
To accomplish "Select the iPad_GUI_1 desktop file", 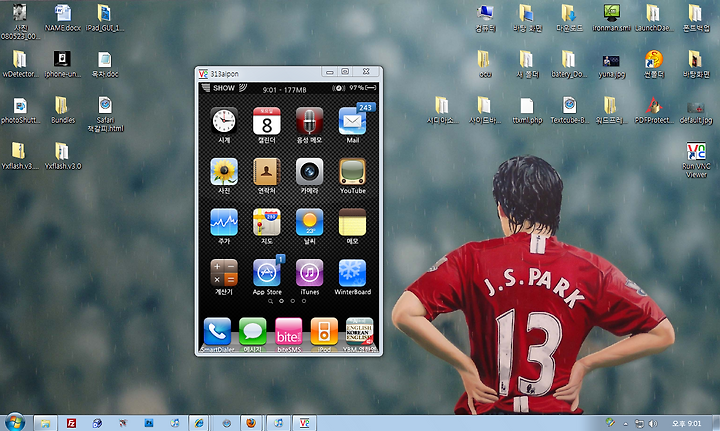I will [105, 18].
